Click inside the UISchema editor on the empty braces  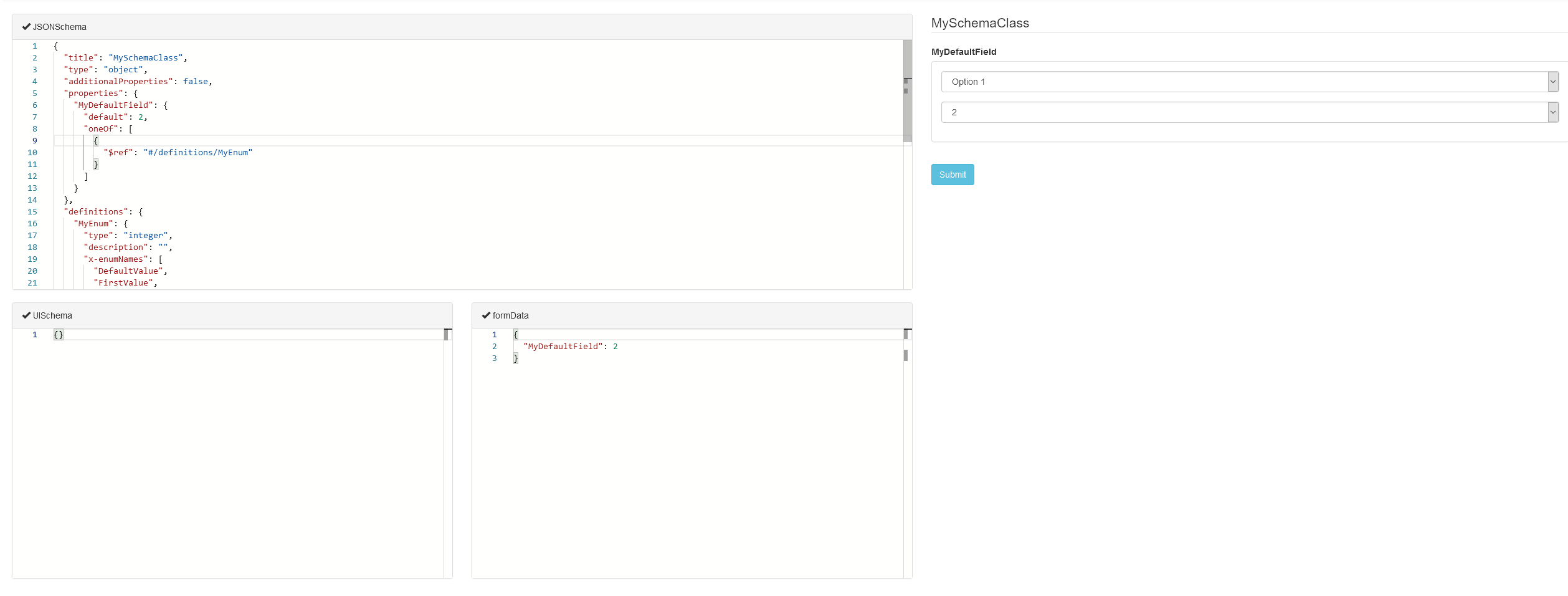(x=58, y=335)
